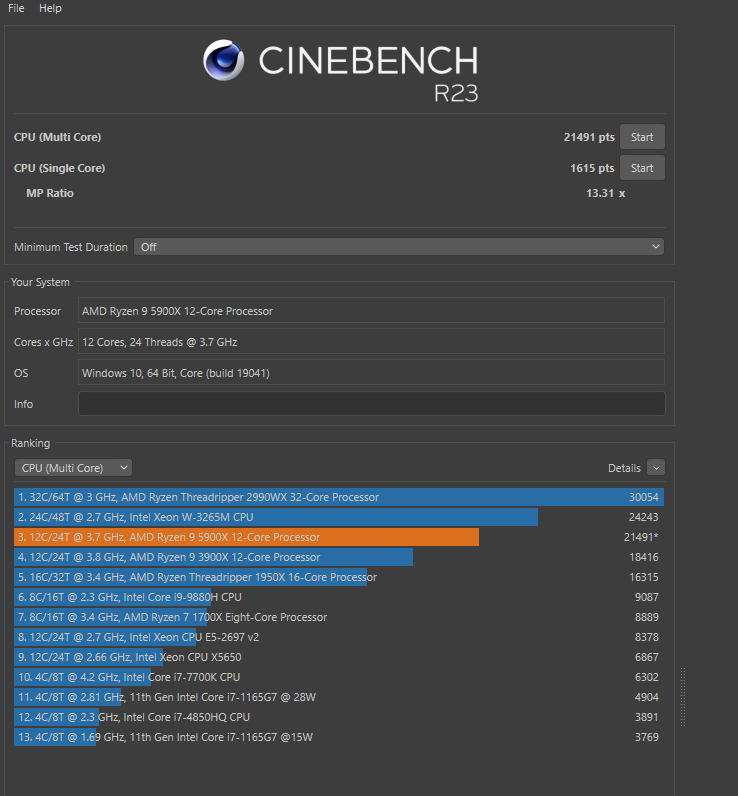Click the 30054 score in ranking list

tap(644, 497)
